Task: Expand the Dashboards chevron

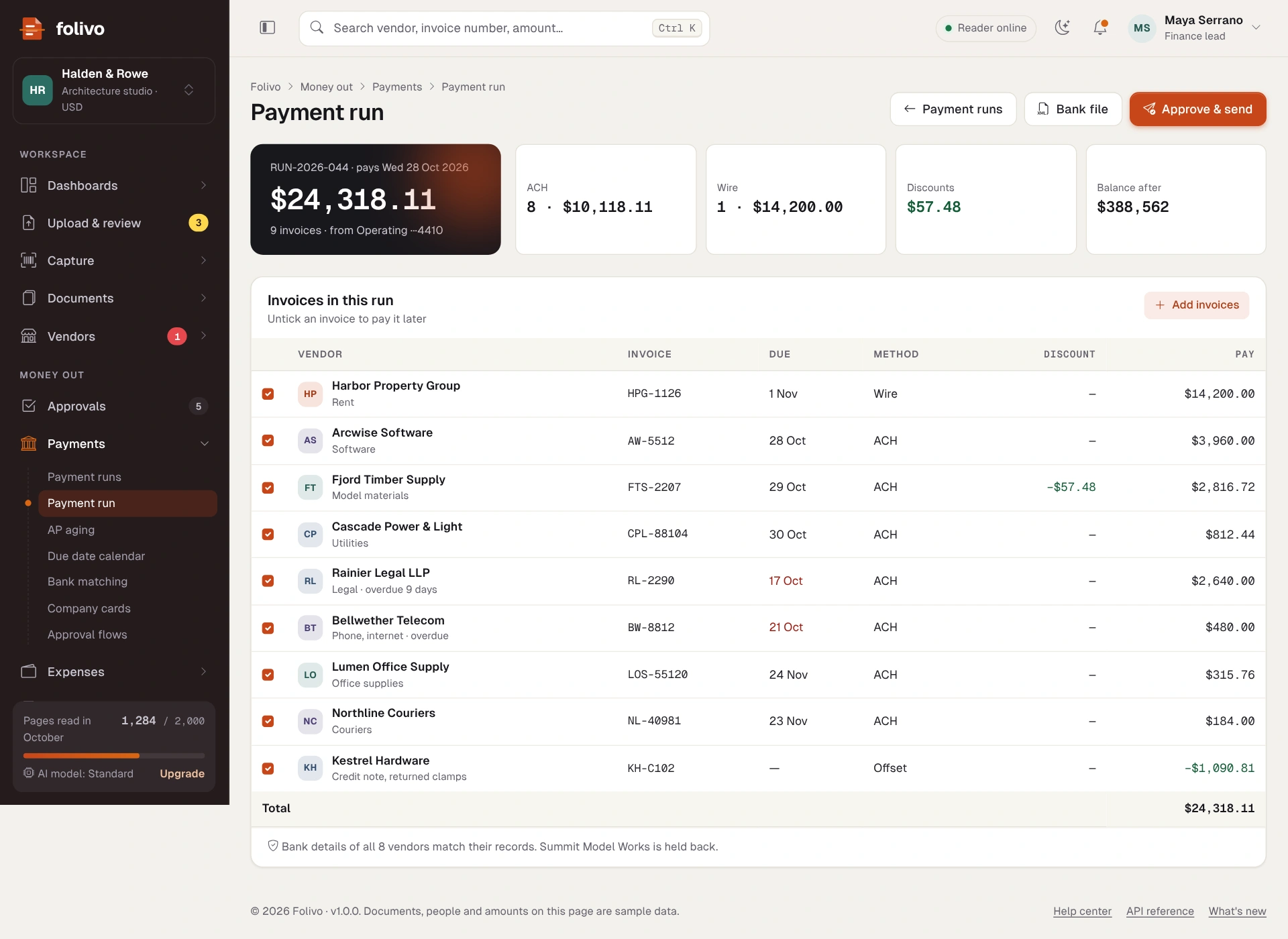Action: point(203,185)
